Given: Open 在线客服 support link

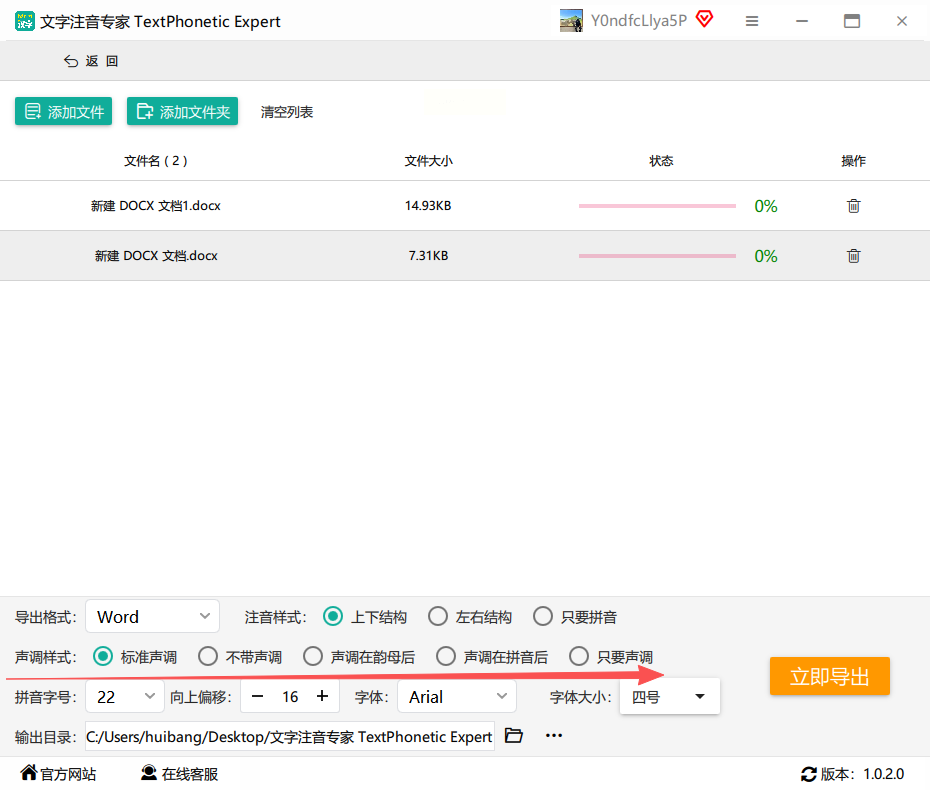Looking at the screenshot, I should (180, 773).
